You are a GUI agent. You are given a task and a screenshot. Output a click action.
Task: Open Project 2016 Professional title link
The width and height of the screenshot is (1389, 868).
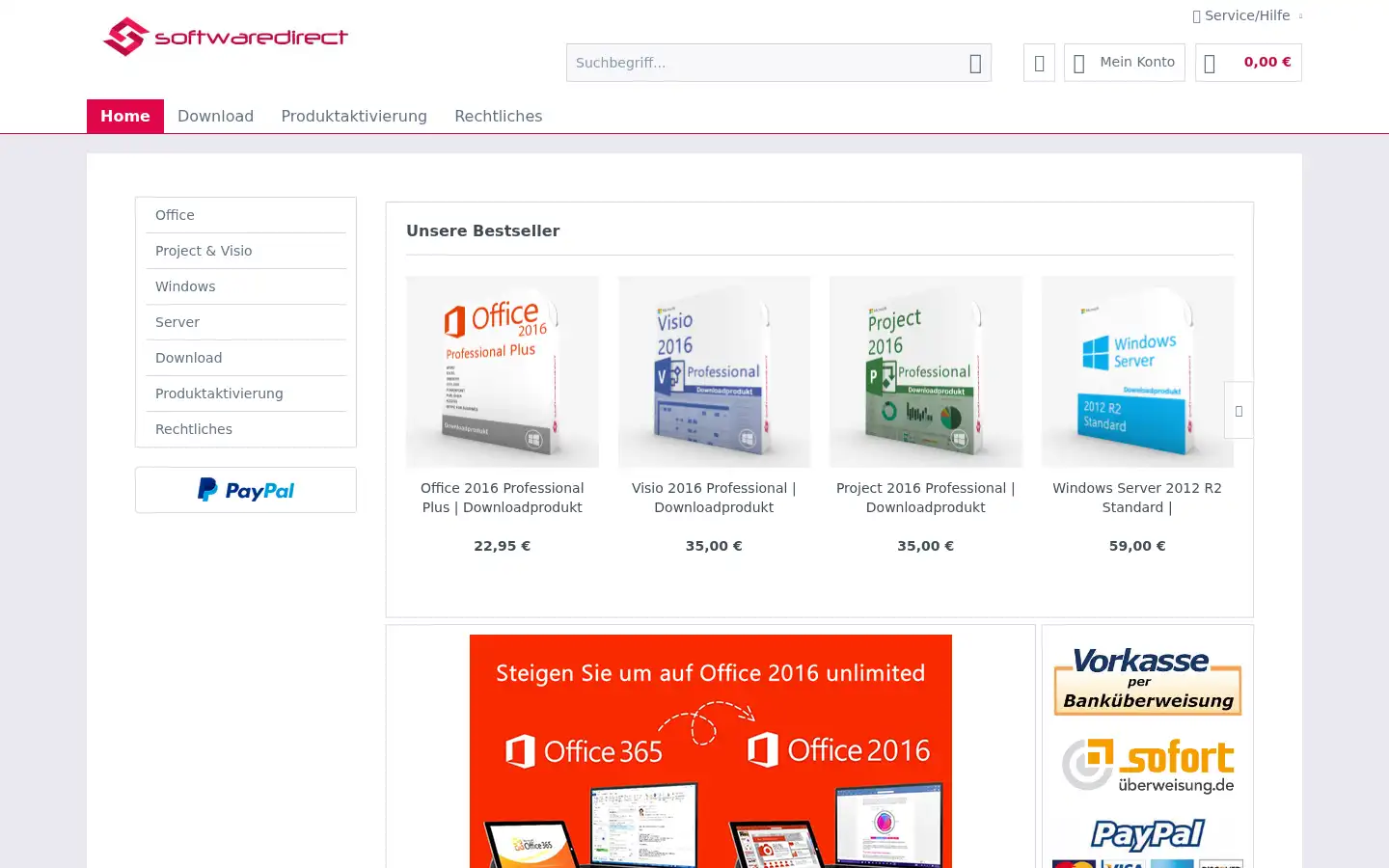tap(926, 498)
